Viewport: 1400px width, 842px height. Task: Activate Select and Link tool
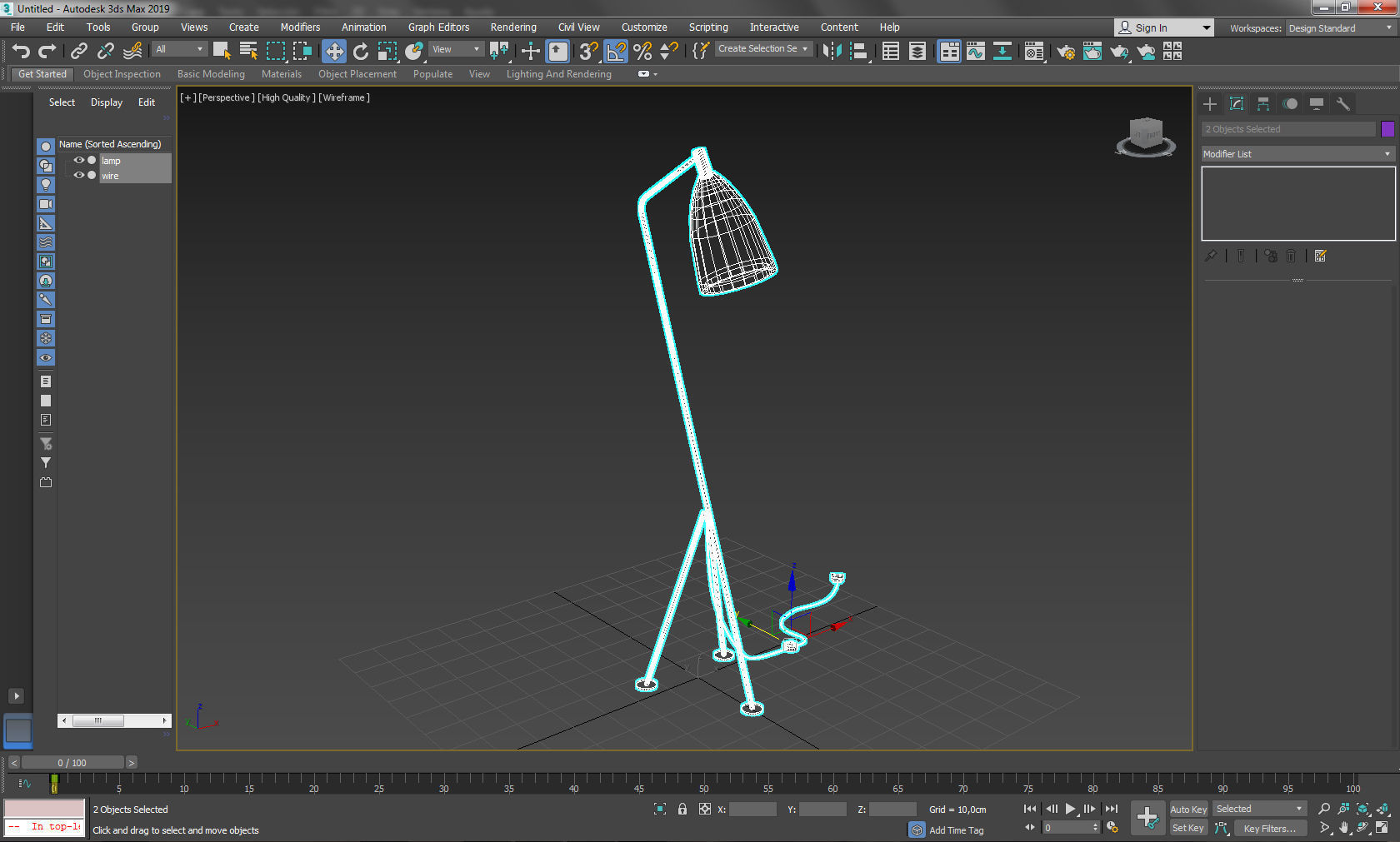click(x=79, y=52)
